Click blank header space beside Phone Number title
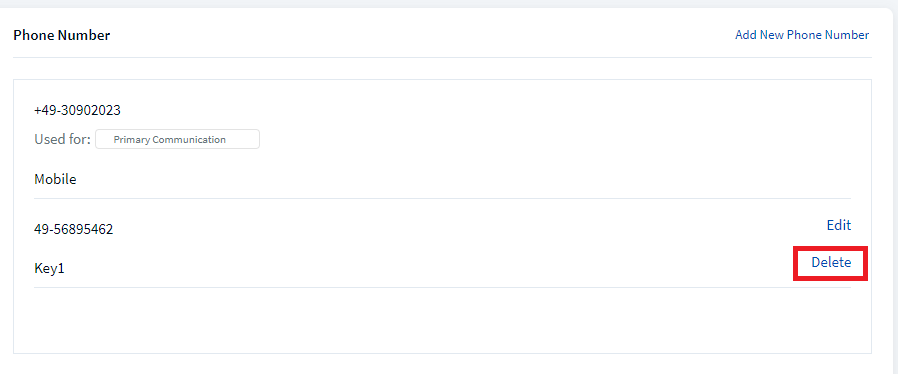Viewport: 898px width, 374px height. [x=423, y=36]
